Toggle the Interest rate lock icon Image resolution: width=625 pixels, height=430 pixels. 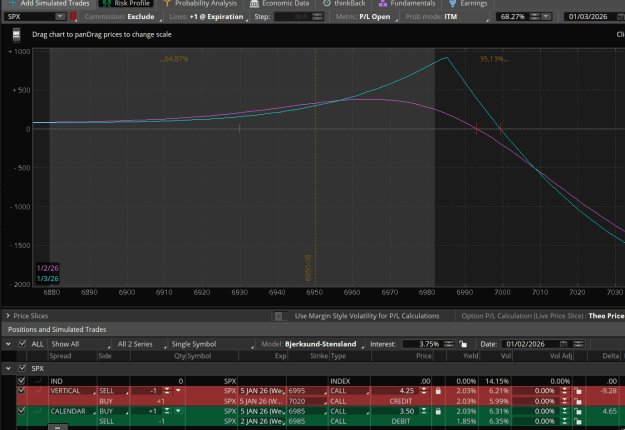[x=463, y=344]
